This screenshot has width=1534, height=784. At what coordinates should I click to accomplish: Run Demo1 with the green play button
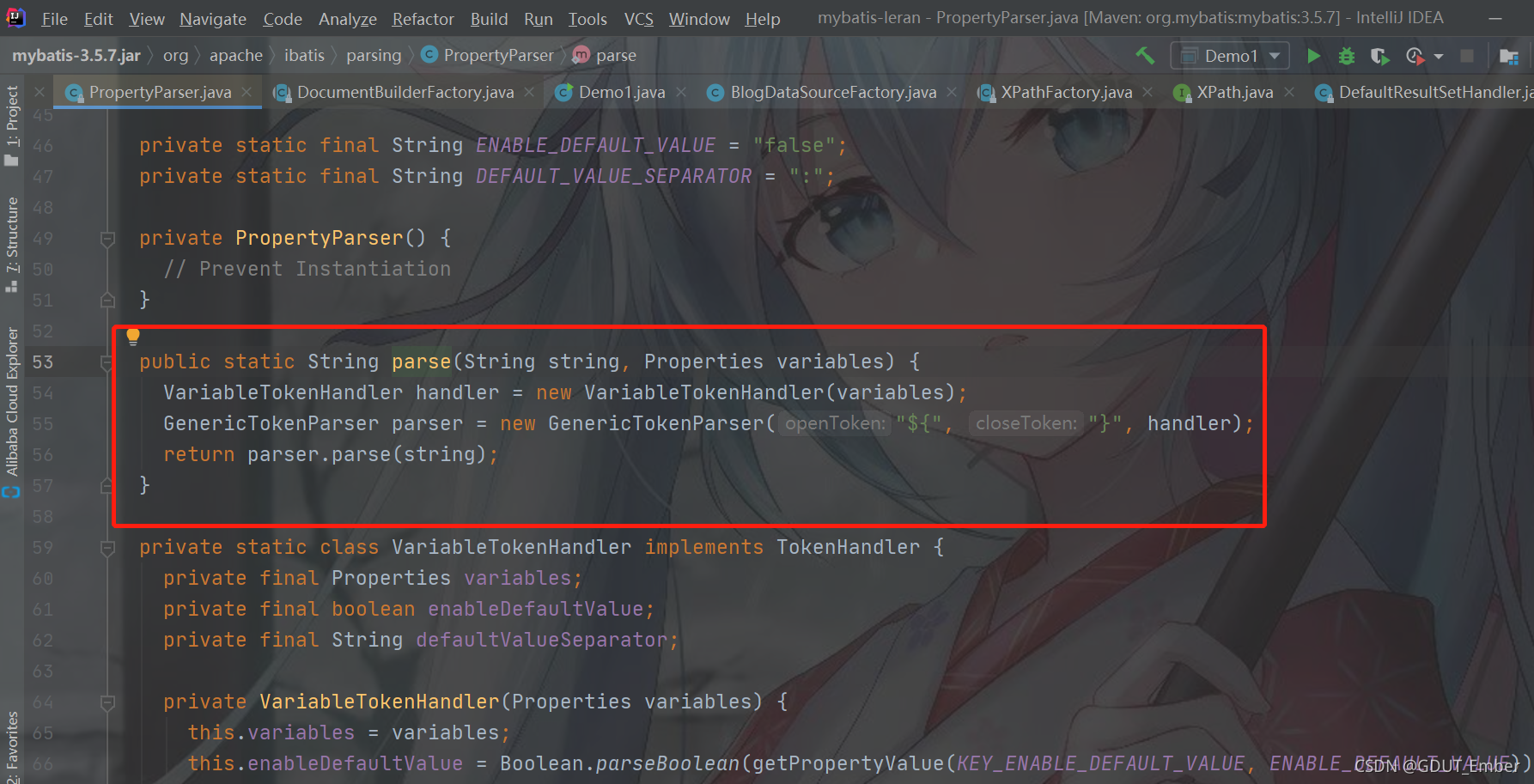pyautogui.click(x=1313, y=56)
